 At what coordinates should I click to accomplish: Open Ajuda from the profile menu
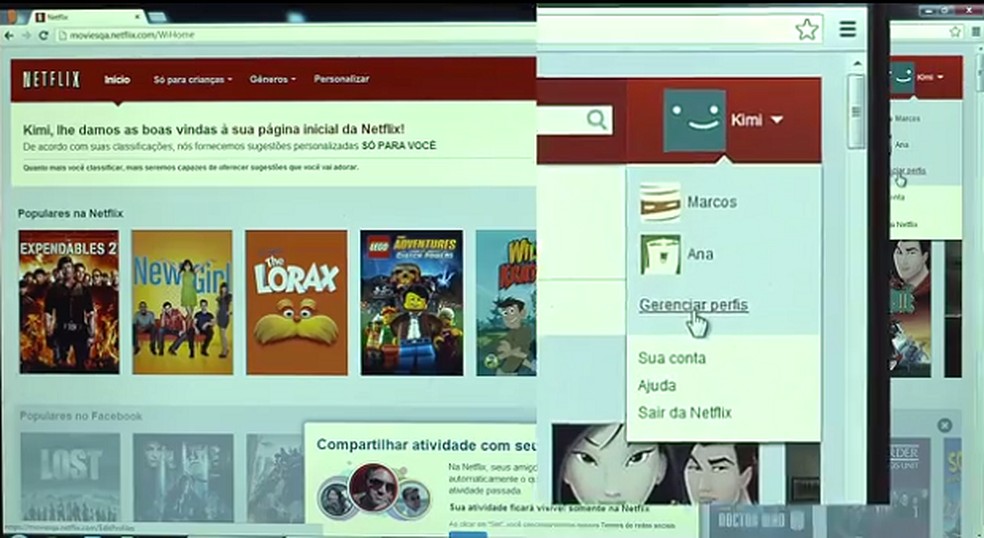[656, 385]
